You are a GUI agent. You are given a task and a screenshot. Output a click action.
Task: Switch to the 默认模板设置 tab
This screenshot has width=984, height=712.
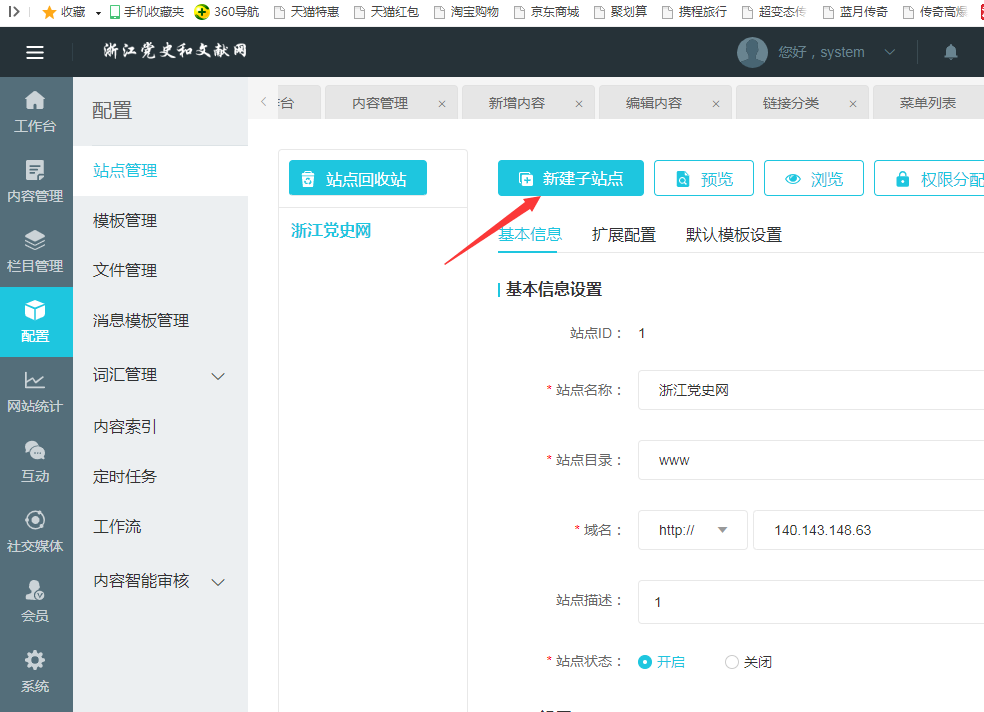pyautogui.click(x=734, y=235)
